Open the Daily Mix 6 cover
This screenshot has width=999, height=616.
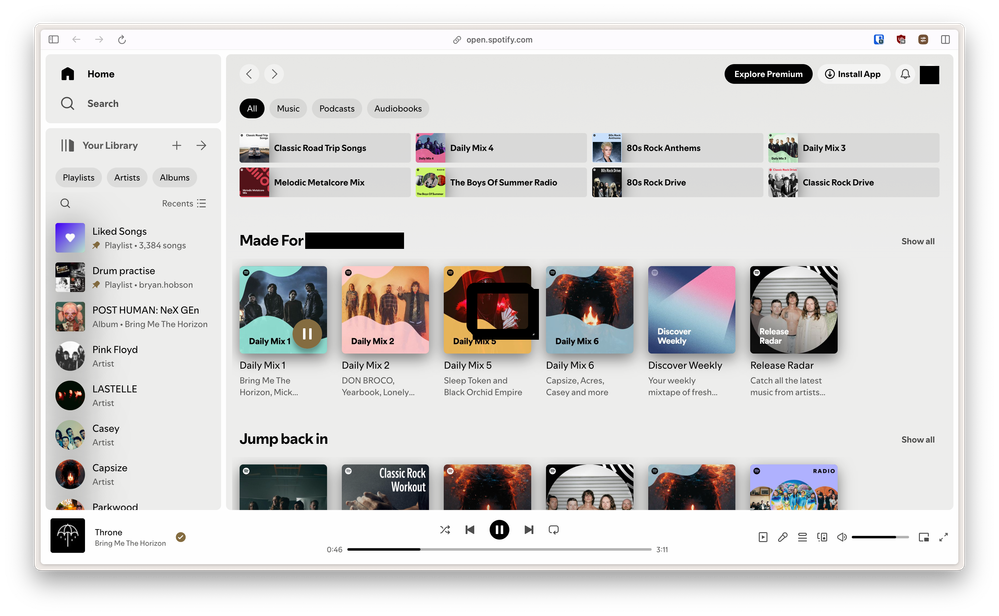(x=589, y=310)
